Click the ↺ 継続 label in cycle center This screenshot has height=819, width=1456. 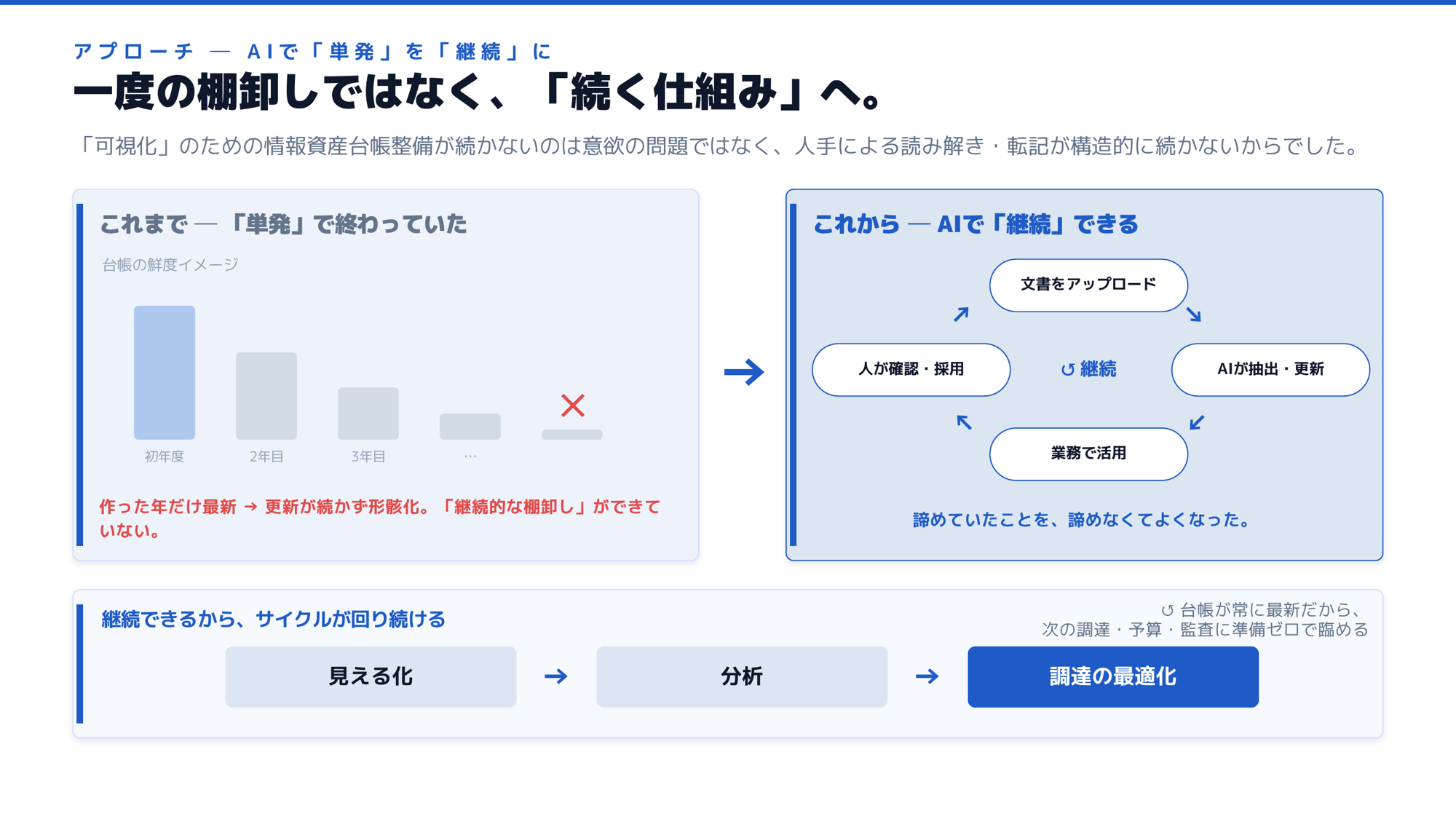[x=1088, y=369]
